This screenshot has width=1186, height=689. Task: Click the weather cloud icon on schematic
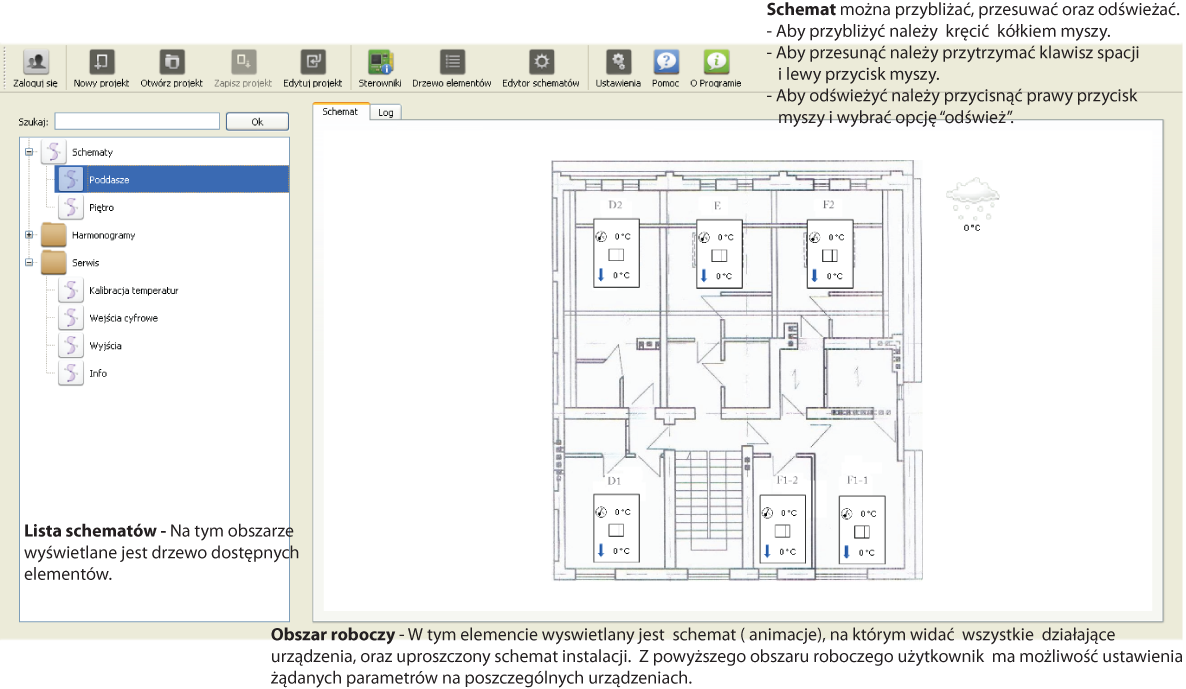972,199
